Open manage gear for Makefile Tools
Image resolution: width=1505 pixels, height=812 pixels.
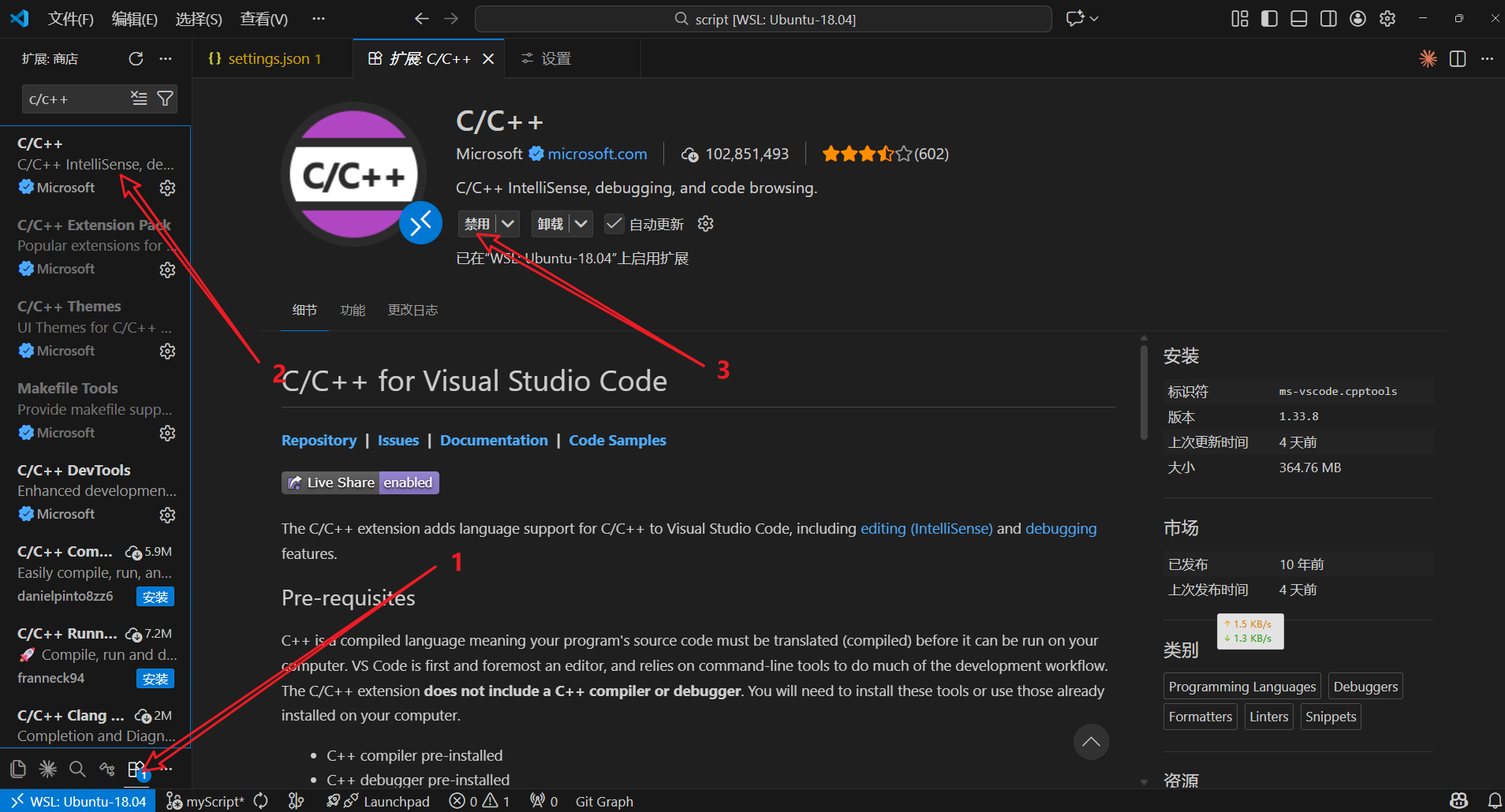pyautogui.click(x=167, y=433)
